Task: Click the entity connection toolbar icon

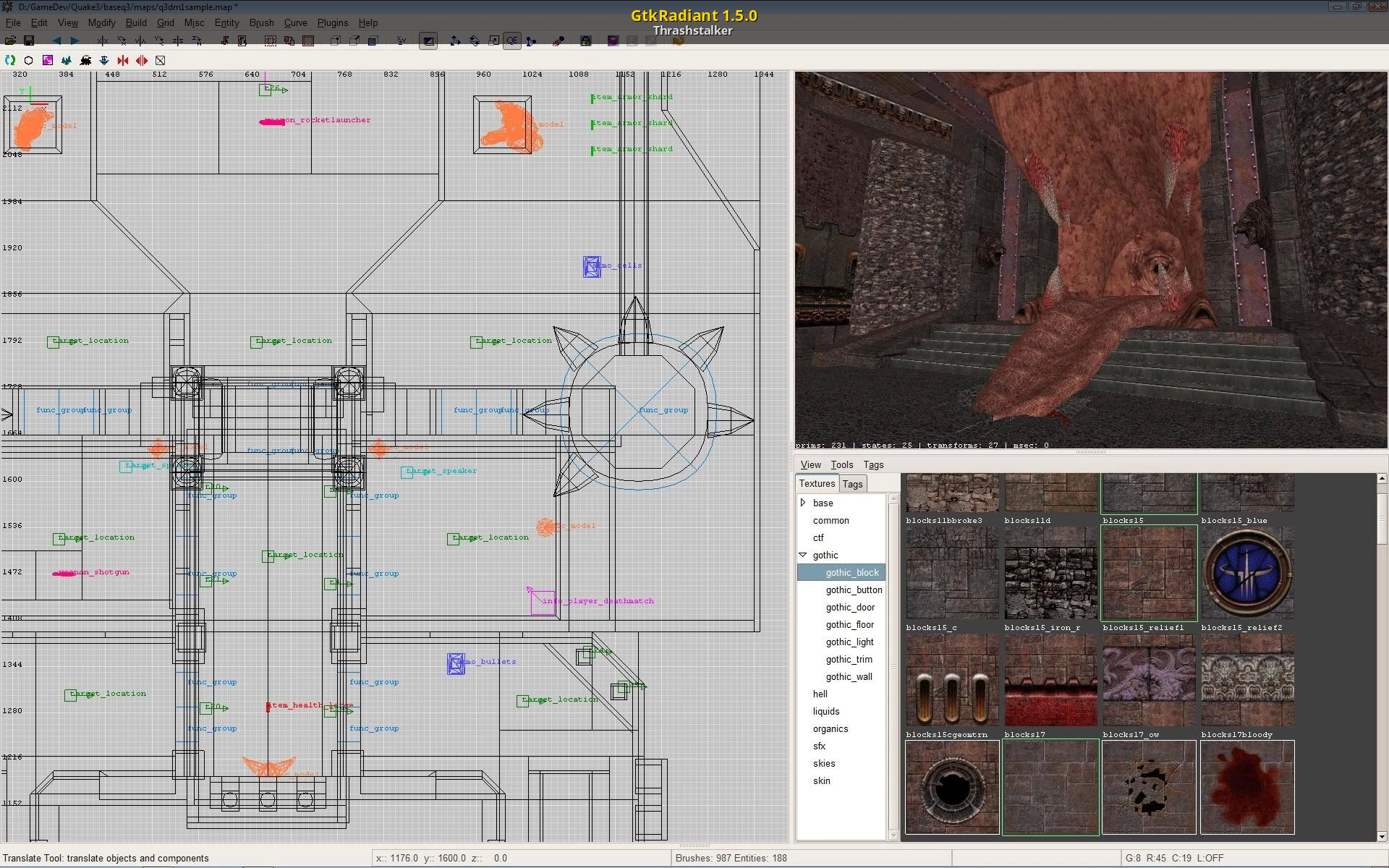Action: point(530,41)
